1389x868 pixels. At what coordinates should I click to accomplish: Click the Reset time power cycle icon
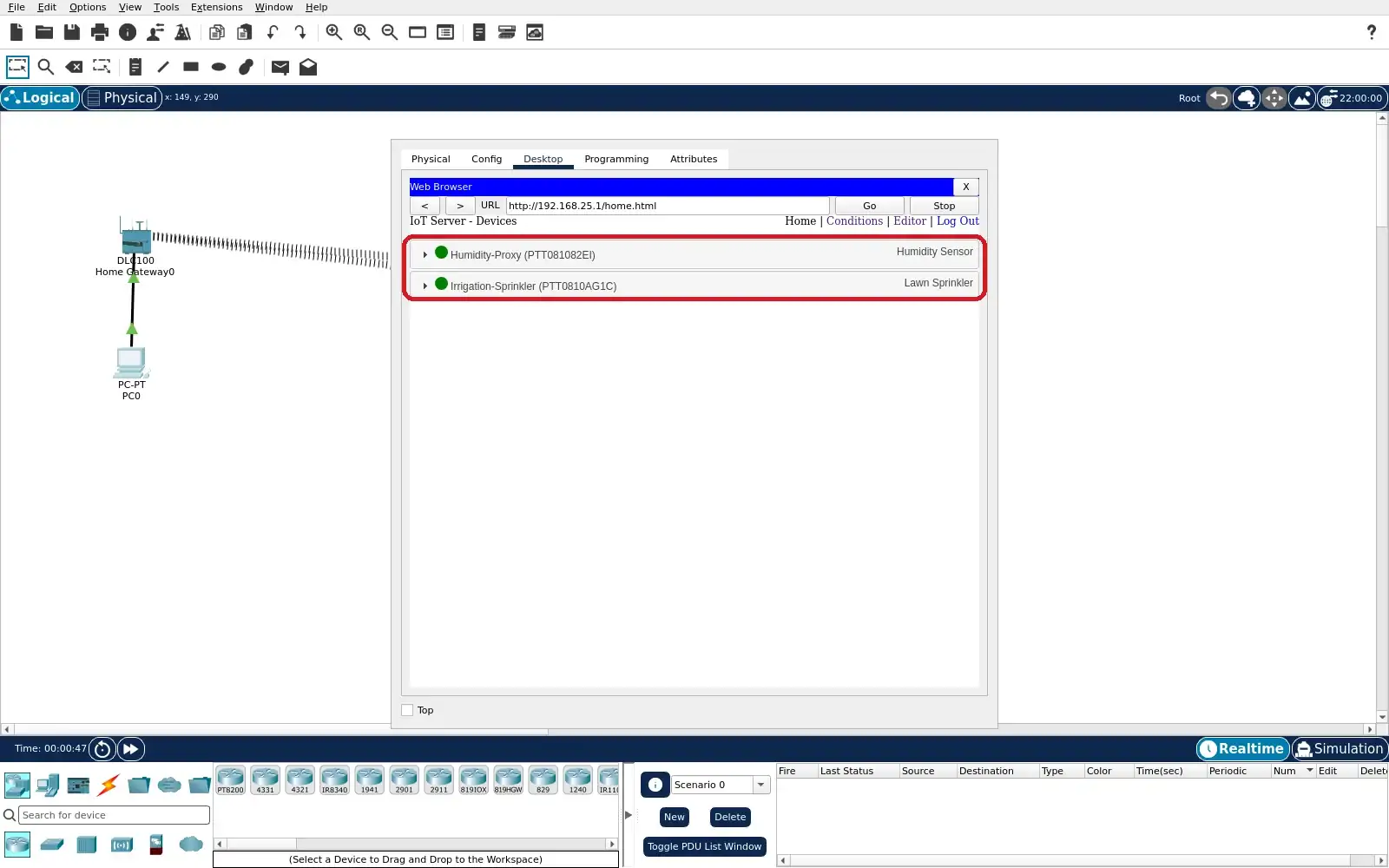[102, 749]
